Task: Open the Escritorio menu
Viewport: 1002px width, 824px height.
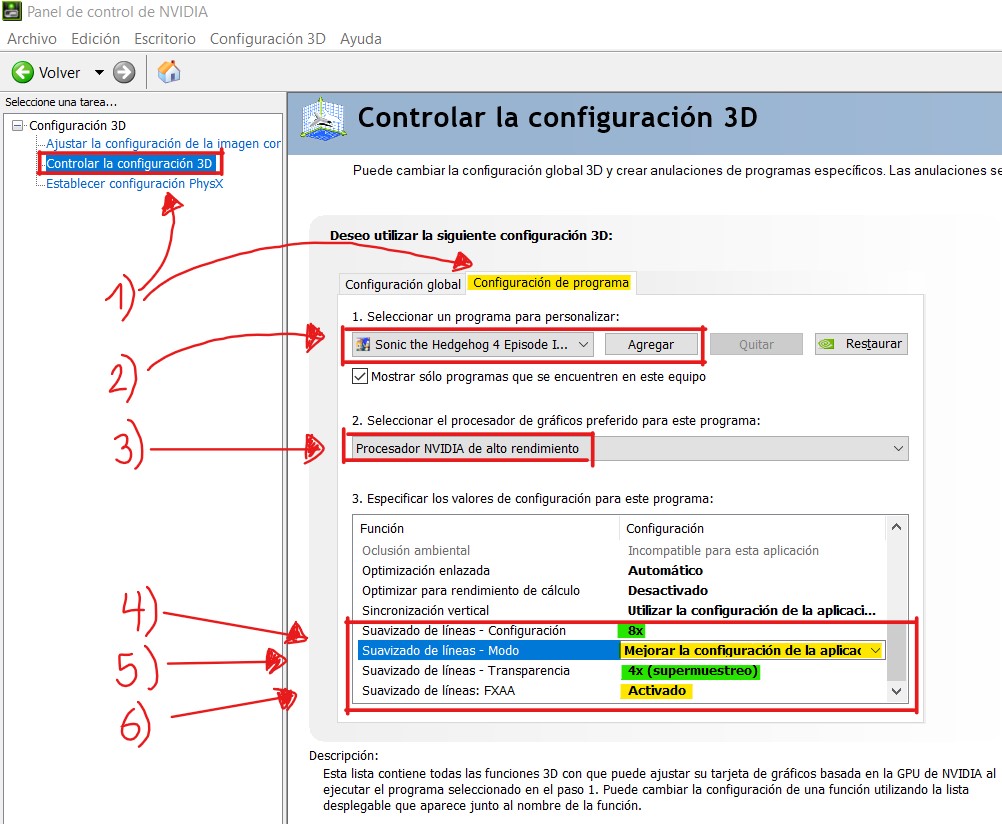Action: [x=165, y=39]
